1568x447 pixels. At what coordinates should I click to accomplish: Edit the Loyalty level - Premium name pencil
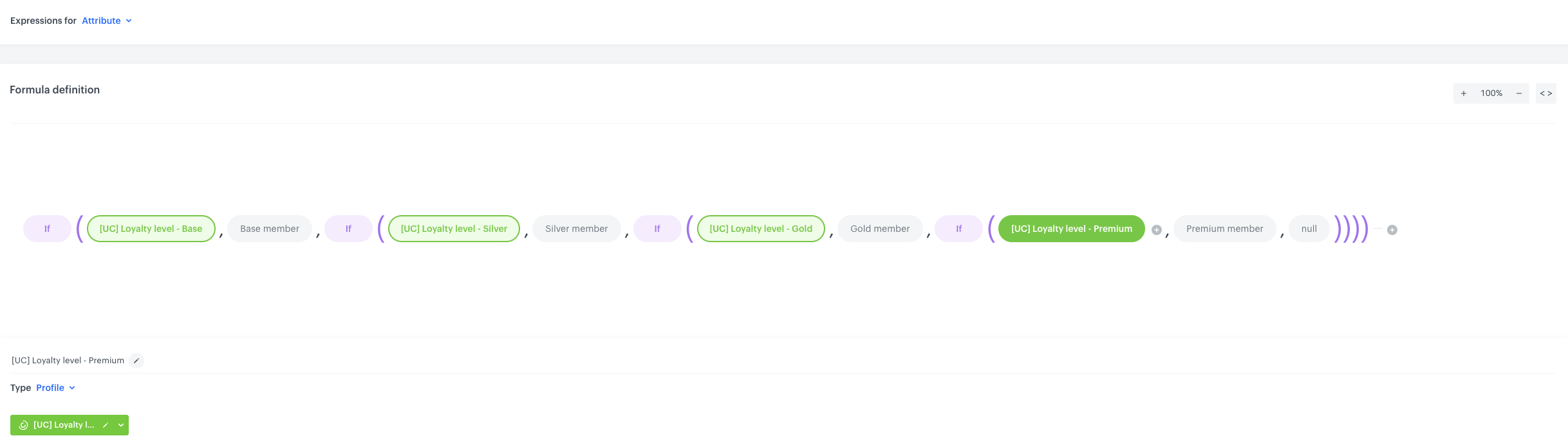point(136,361)
